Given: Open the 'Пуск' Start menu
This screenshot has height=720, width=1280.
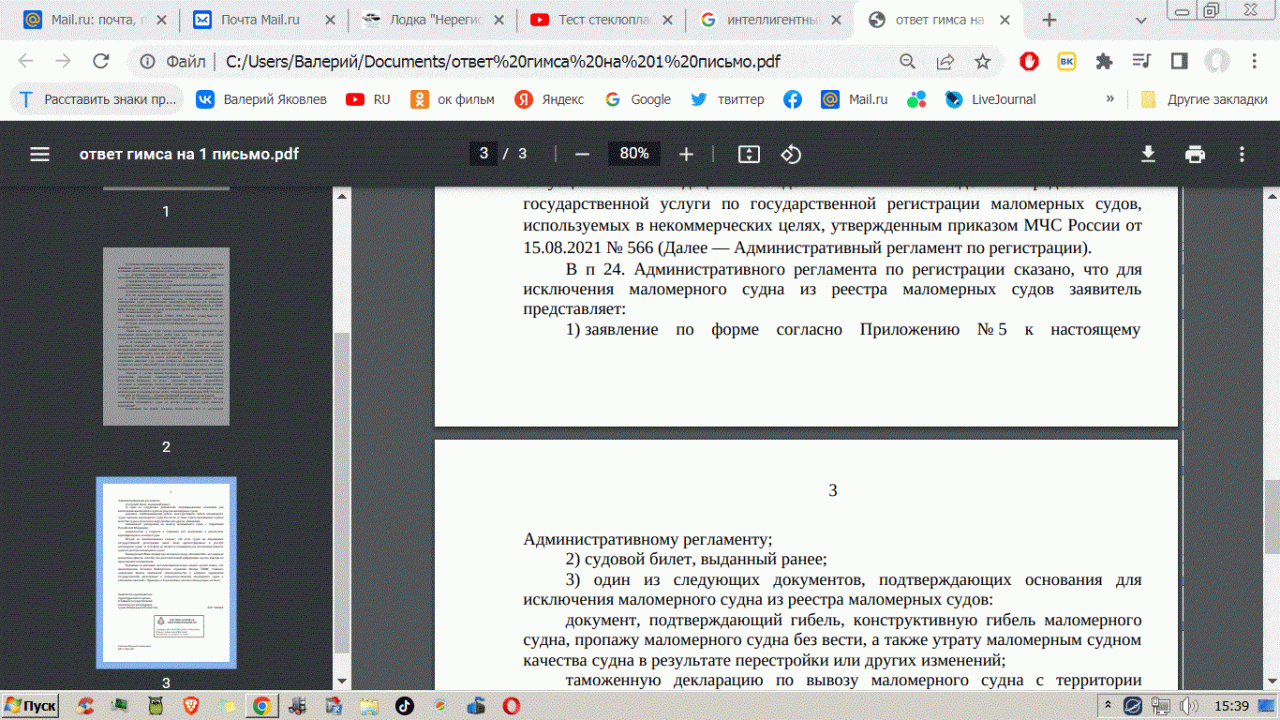Looking at the screenshot, I should (x=29, y=706).
